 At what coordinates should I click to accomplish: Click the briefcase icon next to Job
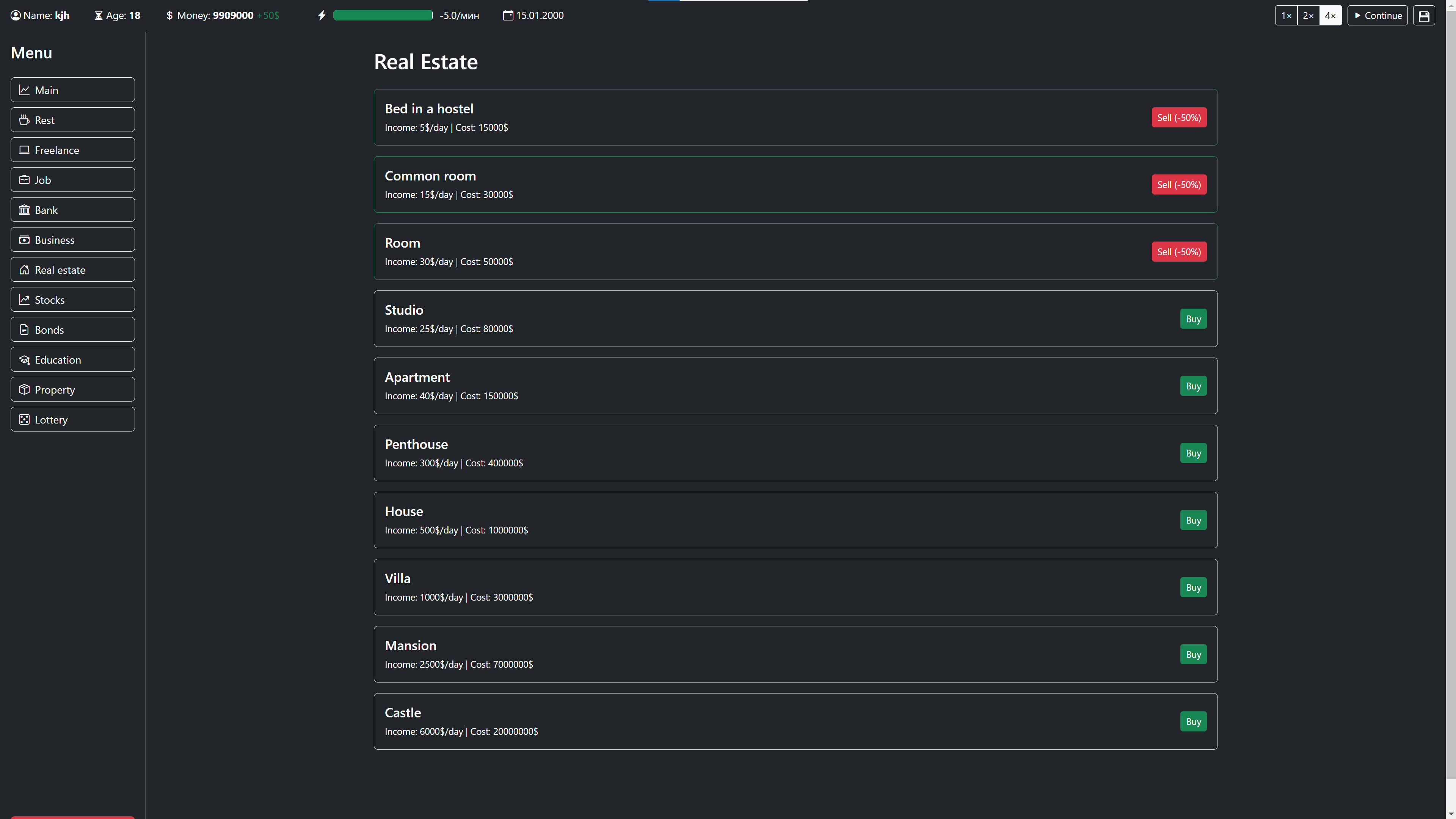coord(24,179)
